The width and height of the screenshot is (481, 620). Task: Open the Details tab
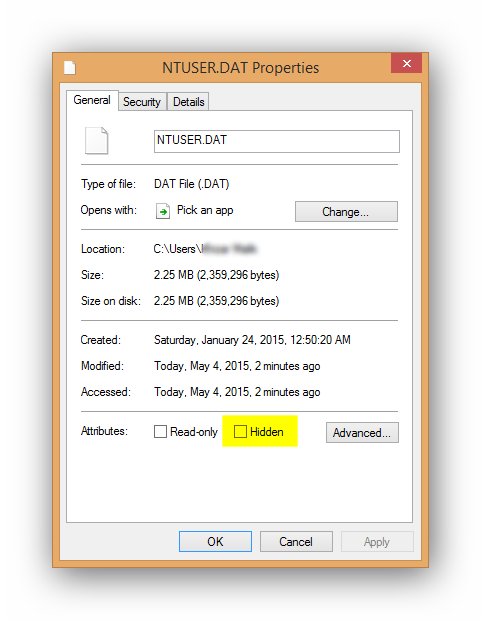coord(189,102)
